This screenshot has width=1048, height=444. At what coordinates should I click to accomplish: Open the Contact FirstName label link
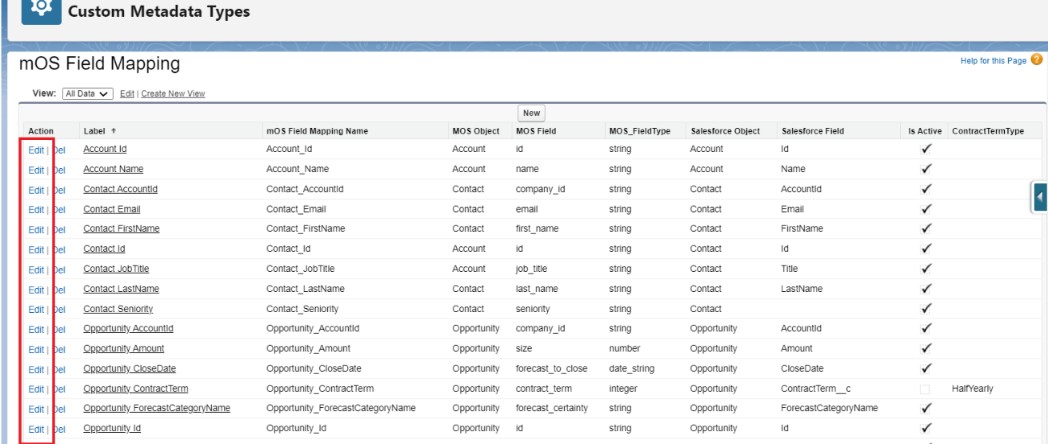[122, 229]
